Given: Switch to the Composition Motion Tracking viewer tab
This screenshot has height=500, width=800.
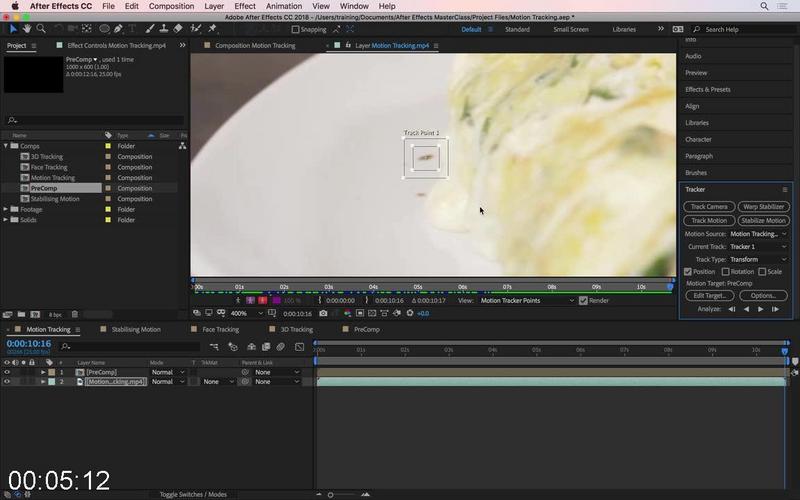Looking at the screenshot, I should click(255, 45).
